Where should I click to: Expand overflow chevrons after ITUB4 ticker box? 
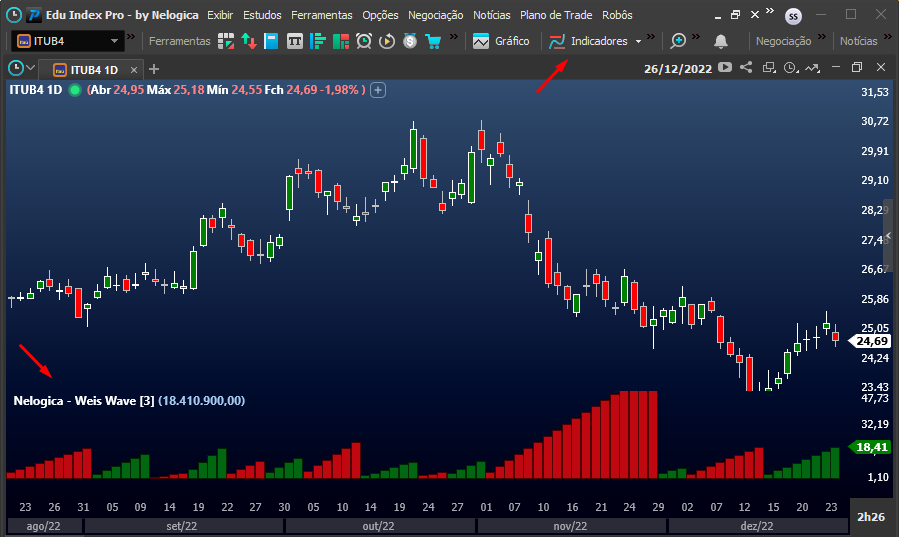click(x=131, y=37)
